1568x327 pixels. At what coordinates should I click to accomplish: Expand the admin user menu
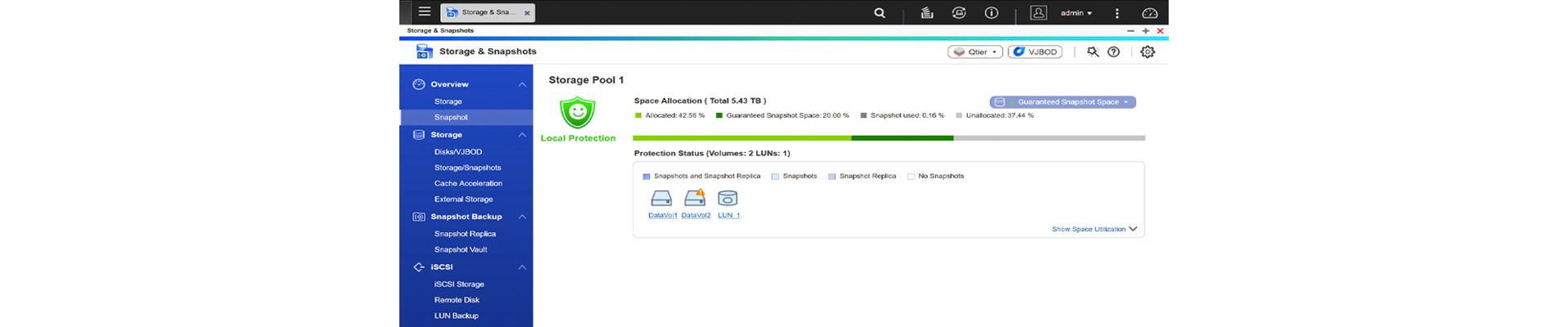[x=1076, y=13]
